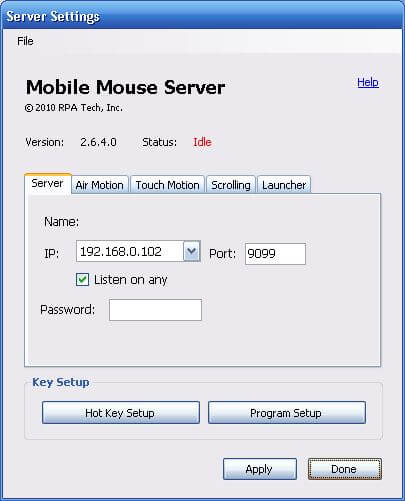Click the Port input field
Screen dimensions: 405x501
coord(275,254)
